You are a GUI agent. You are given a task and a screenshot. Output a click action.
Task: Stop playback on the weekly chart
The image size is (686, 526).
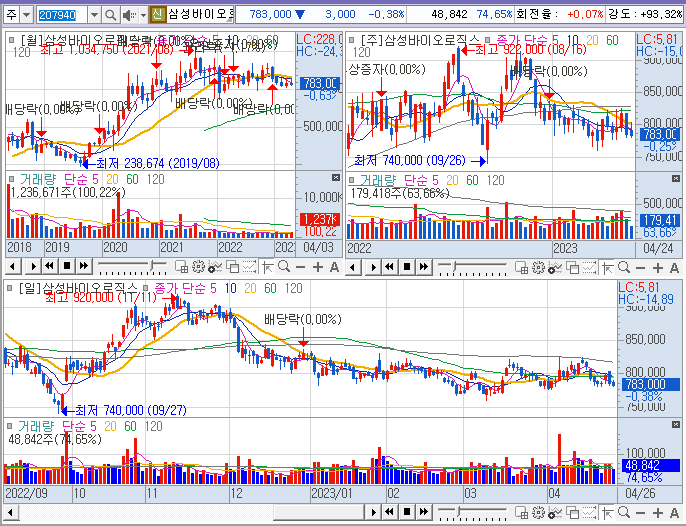point(407,267)
